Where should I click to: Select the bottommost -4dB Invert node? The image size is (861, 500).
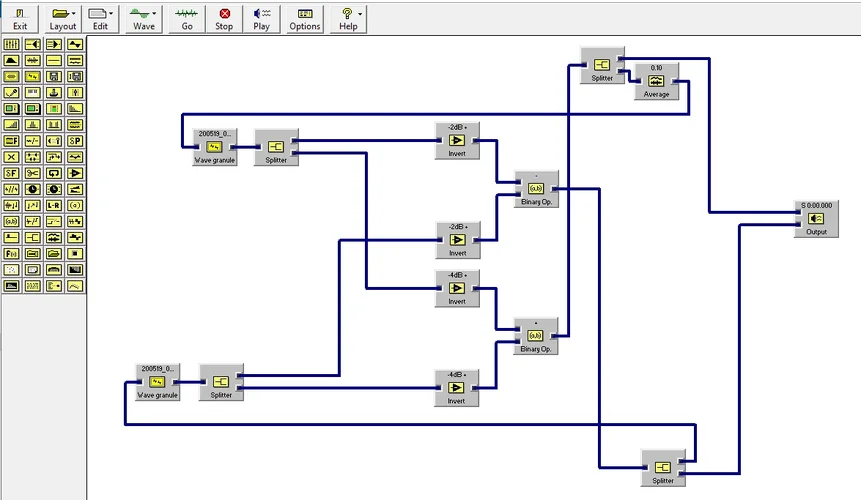(456, 388)
